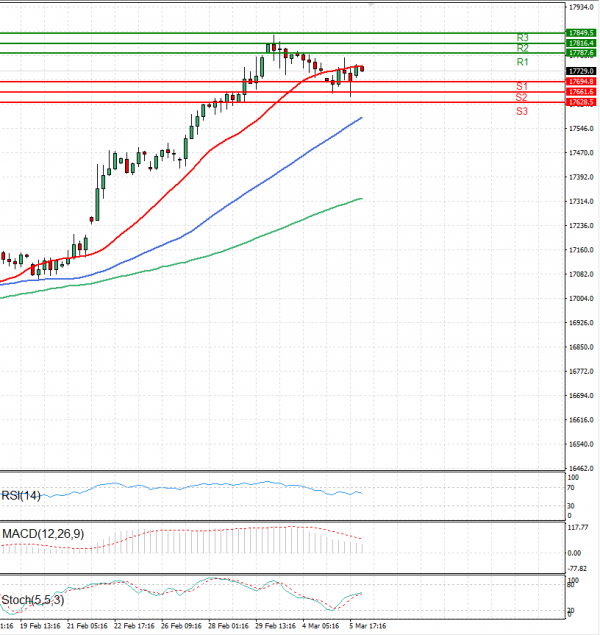Click the 4 Mar 05:16 time label
This screenshot has width=600, height=635.
321,626
